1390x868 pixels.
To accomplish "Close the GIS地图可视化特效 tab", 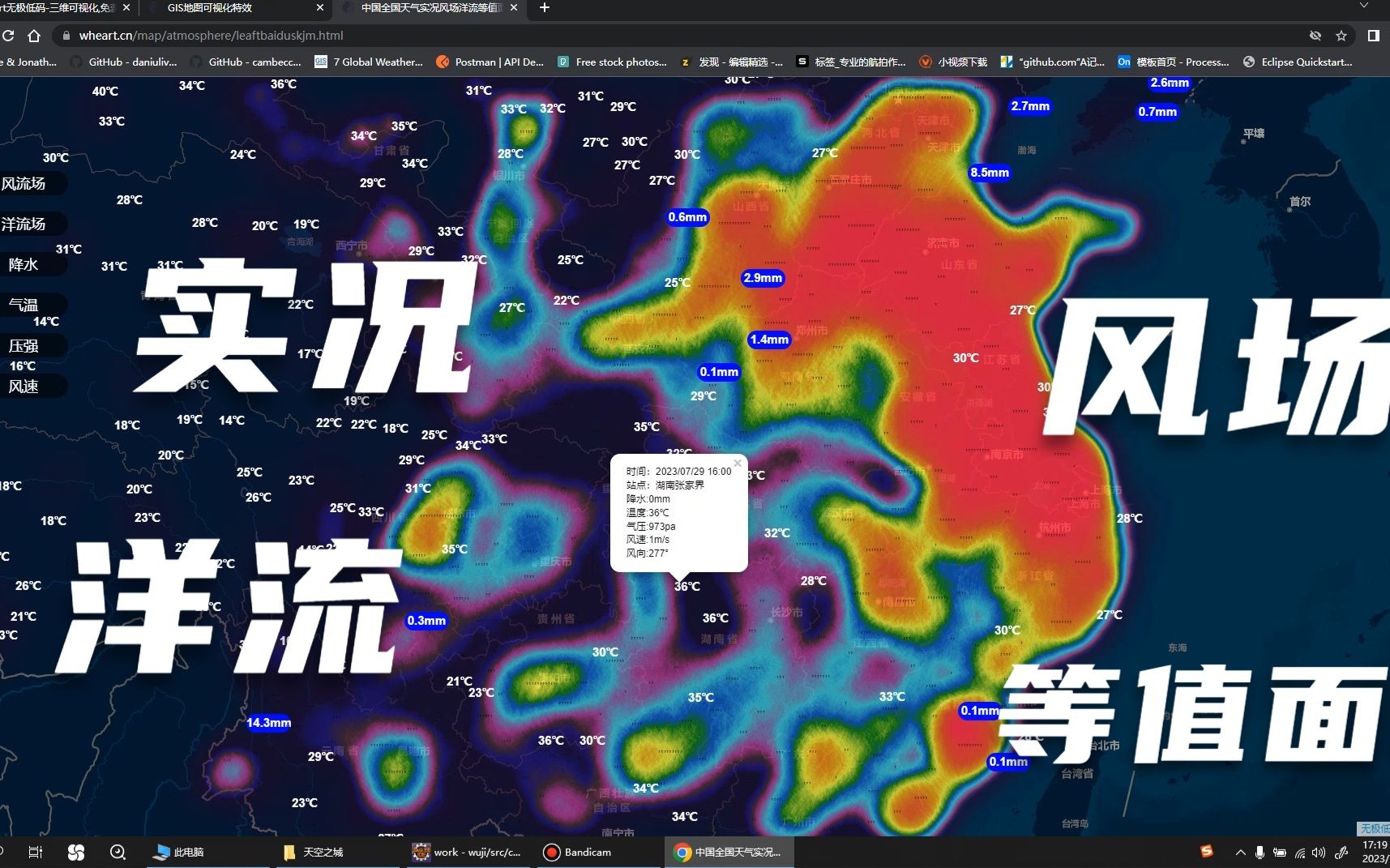I will [x=319, y=7].
